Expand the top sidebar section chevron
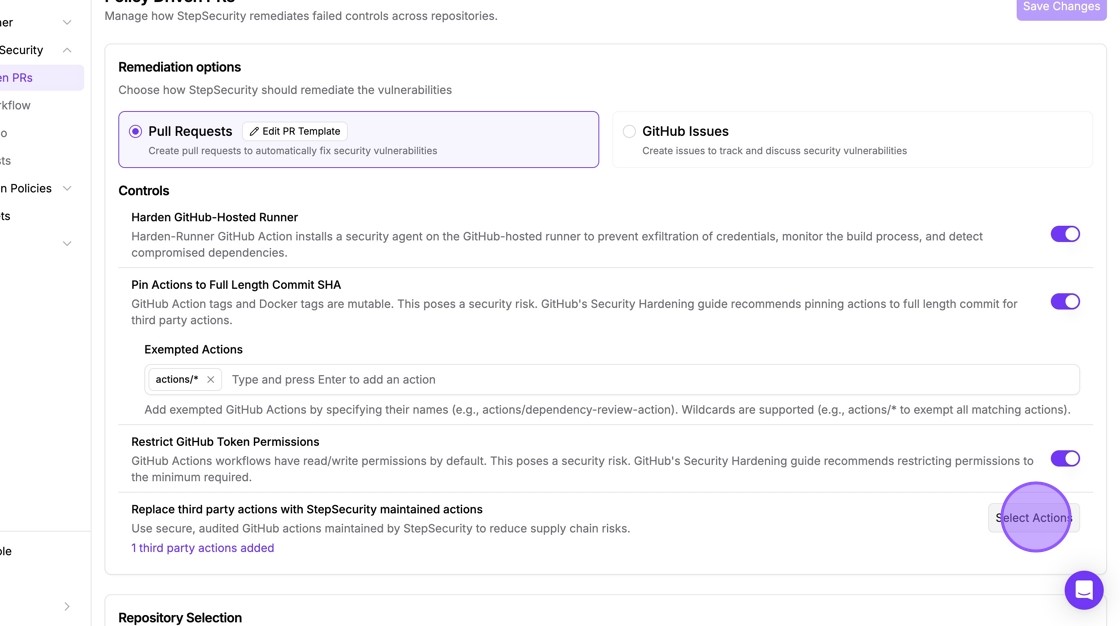Image resolution: width=1120 pixels, height=626 pixels. [66, 23]
